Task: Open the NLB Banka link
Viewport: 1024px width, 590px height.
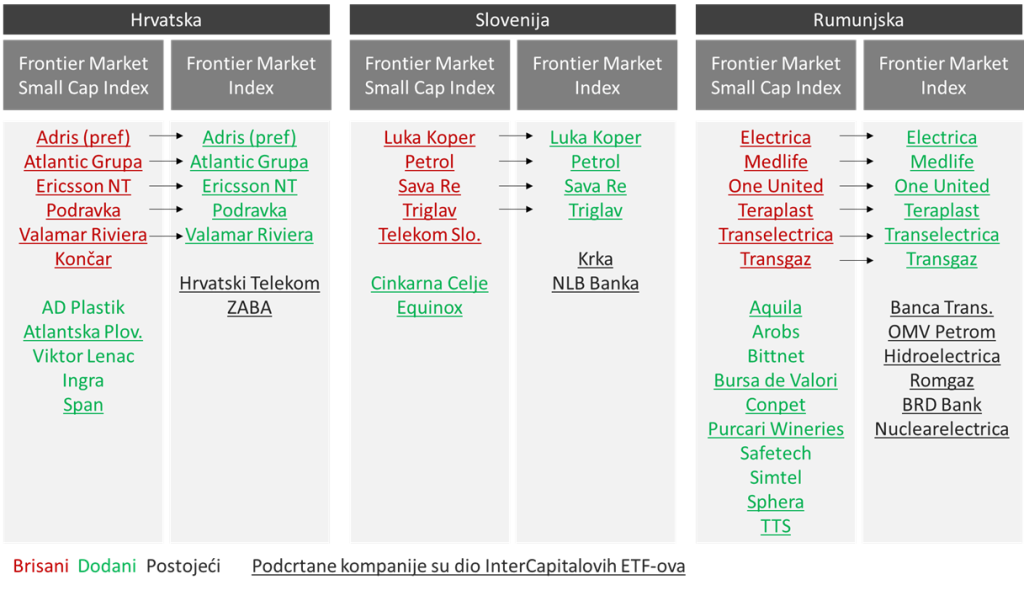Action: pyautogui.click(x=596, y=283)
